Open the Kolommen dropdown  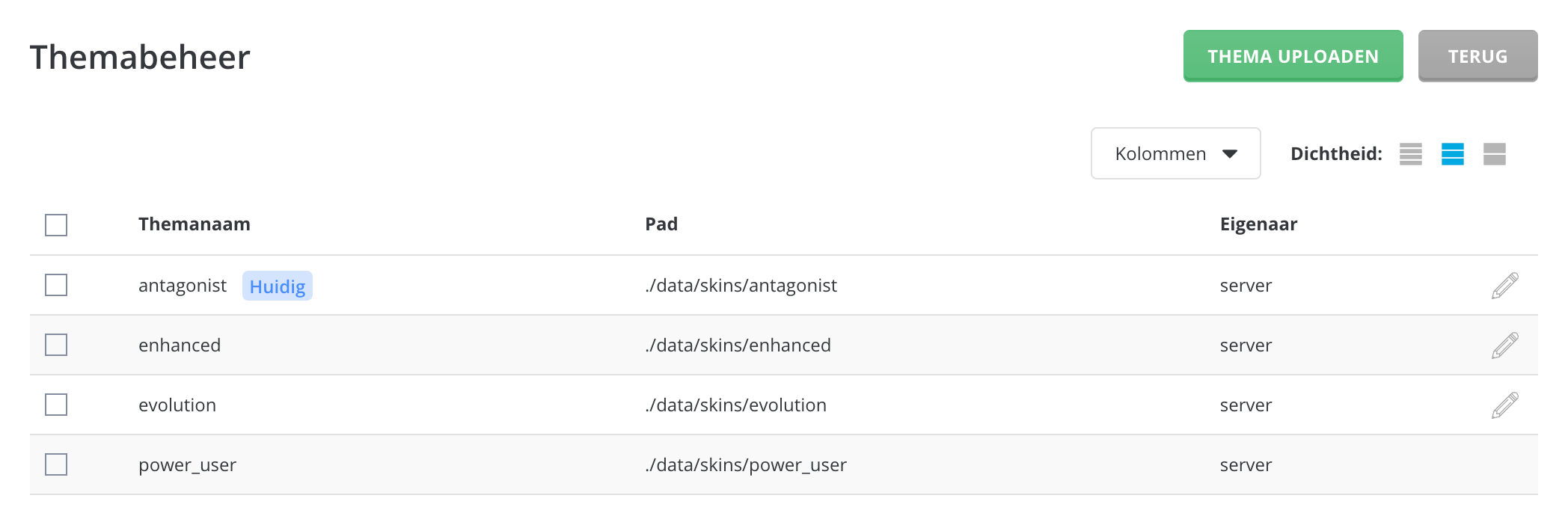pyautogui.click(x=1176, y=153)
